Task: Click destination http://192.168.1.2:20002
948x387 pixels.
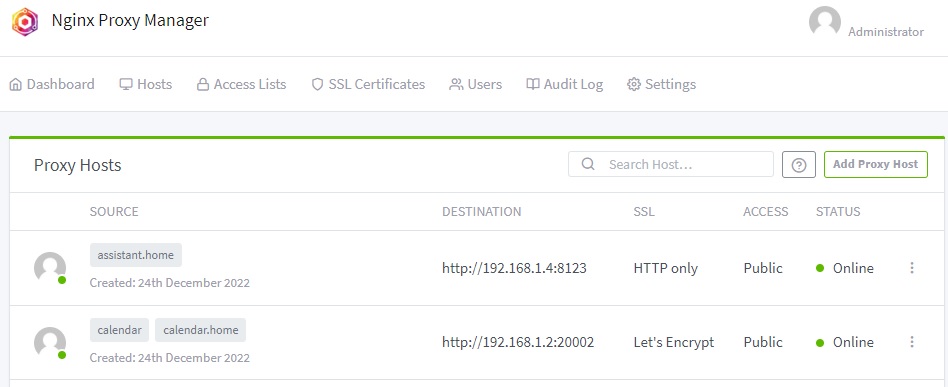Action: (518, 342)
